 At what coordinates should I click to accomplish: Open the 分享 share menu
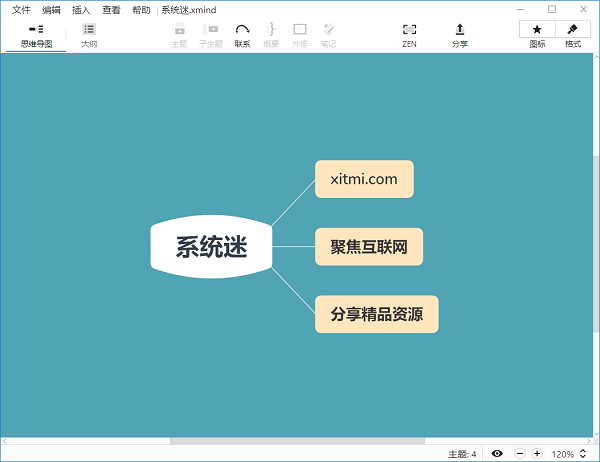(460, 36)
